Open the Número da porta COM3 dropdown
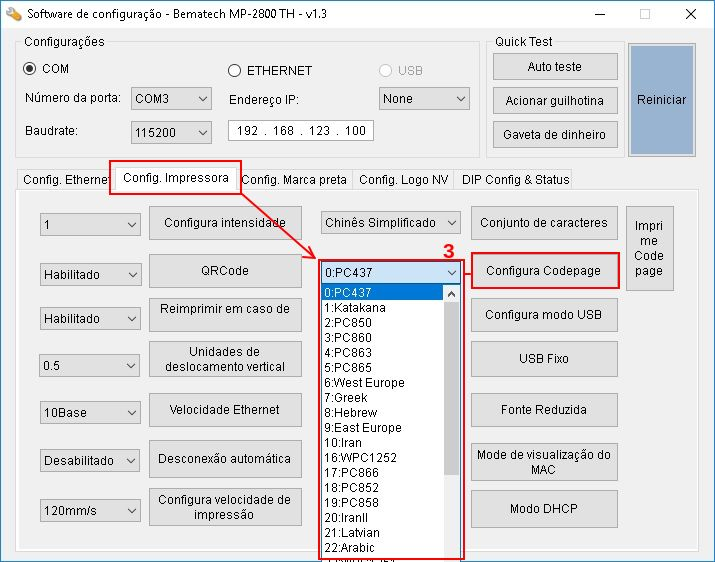The width and height of the screenshot is (715, 562). point(171,99)
